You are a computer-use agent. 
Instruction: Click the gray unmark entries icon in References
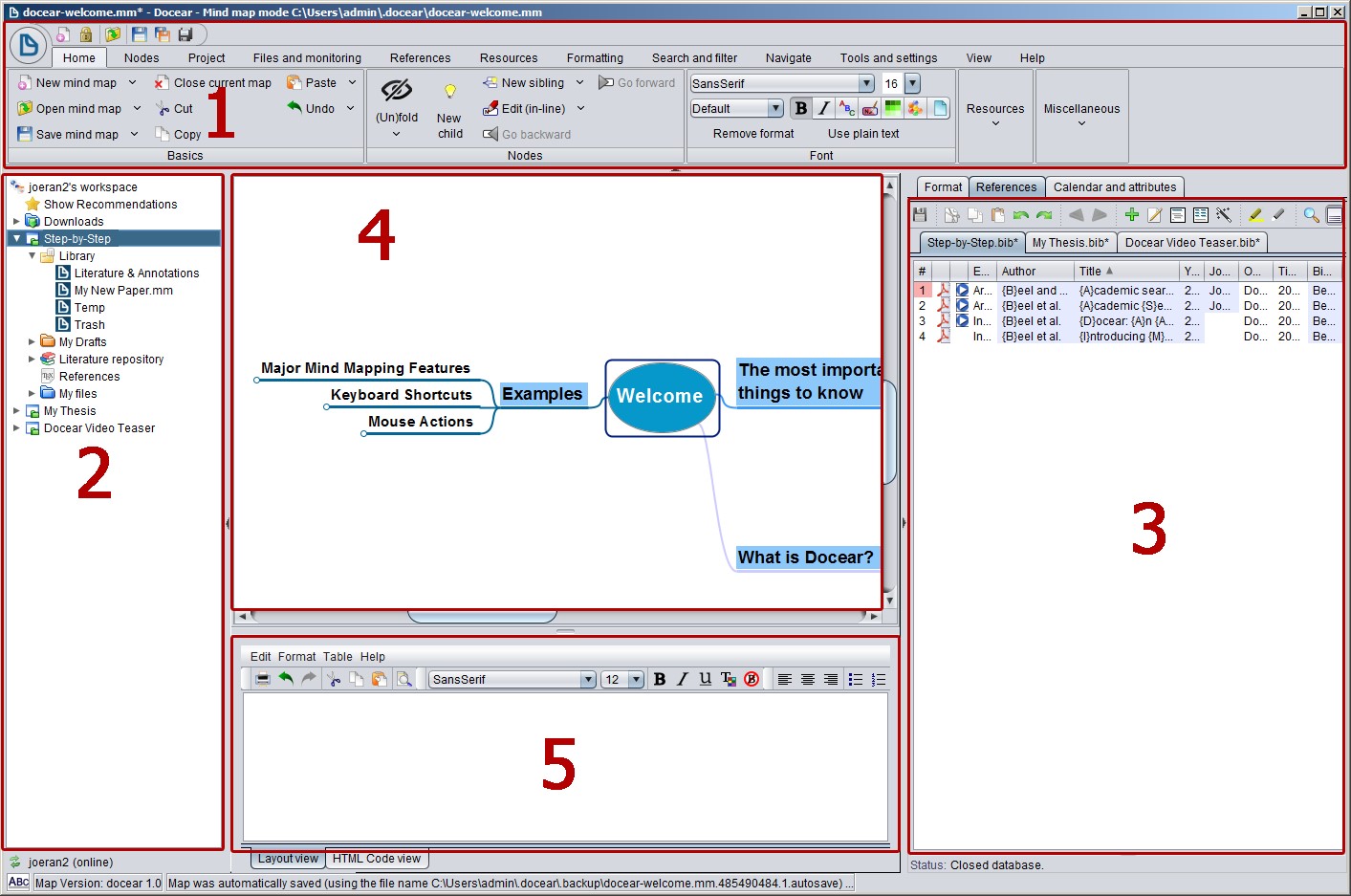pos(1278,215)
